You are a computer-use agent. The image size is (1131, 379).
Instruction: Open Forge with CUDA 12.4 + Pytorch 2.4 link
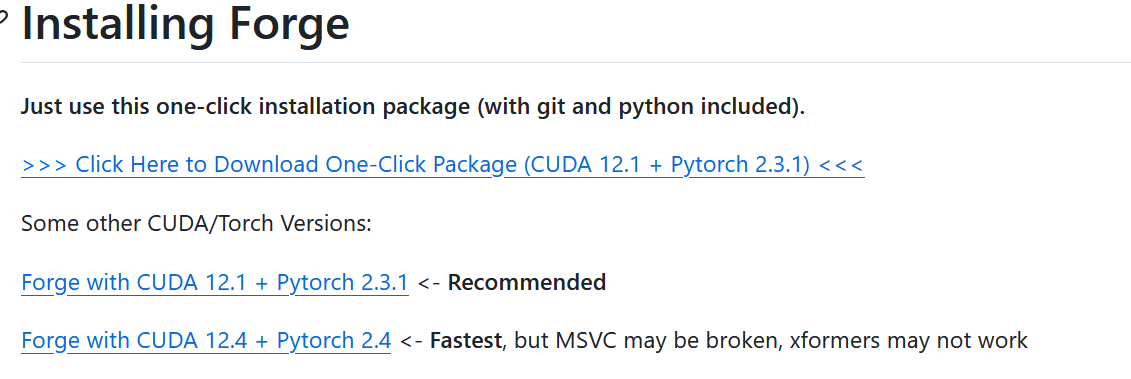click(206, 340)
